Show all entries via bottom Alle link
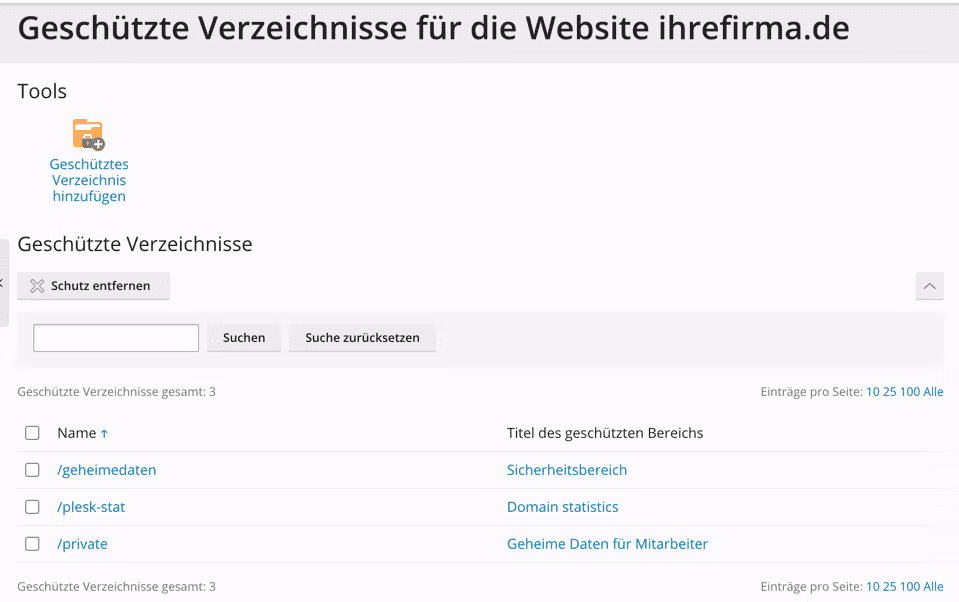Image resolution: width=959 pixels, height=602 pixels. [x=933, y=586]
